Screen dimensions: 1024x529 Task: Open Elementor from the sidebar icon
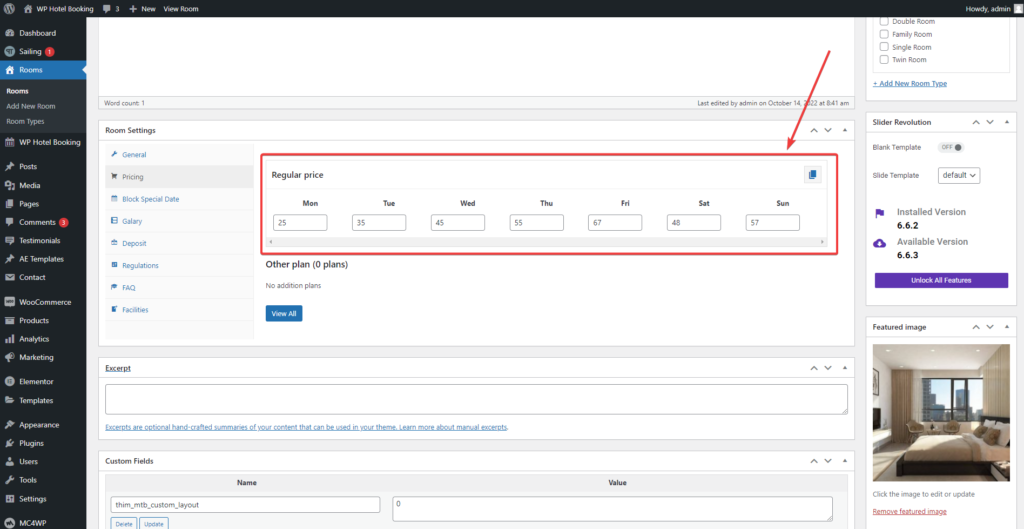point(9,381)
